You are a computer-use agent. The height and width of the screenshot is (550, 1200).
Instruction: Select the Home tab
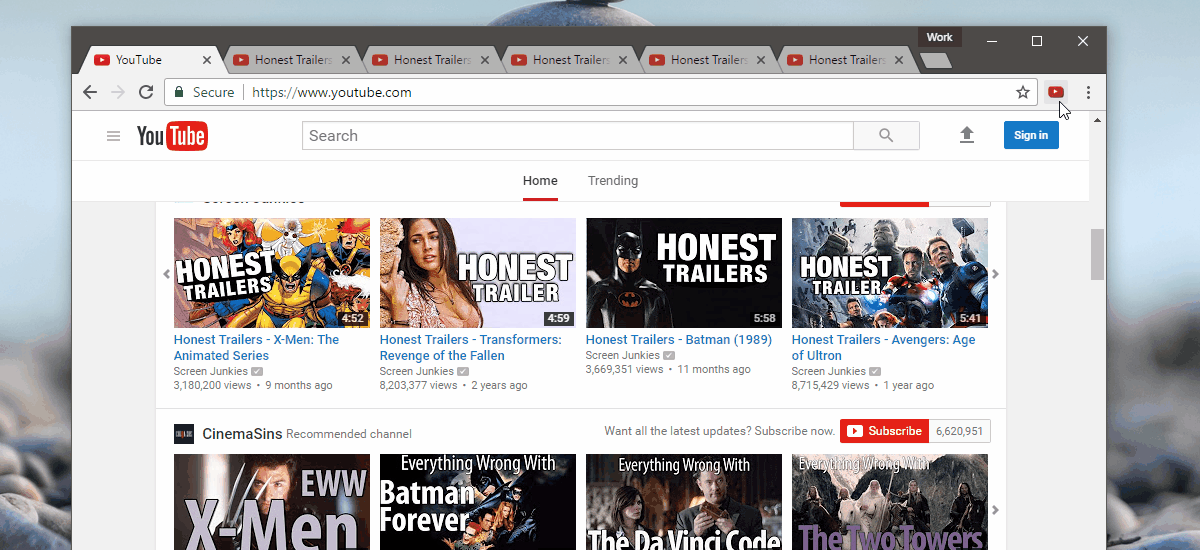(x=540, y=181)
